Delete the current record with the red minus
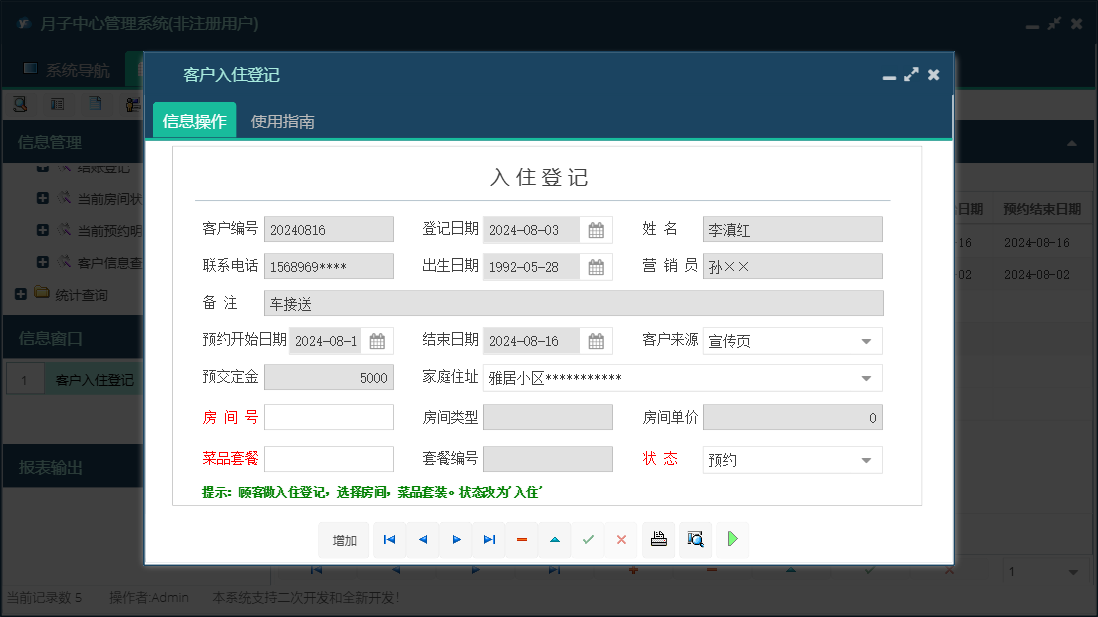This screenshot has height=617, width=1098. (x=522, y=540)
